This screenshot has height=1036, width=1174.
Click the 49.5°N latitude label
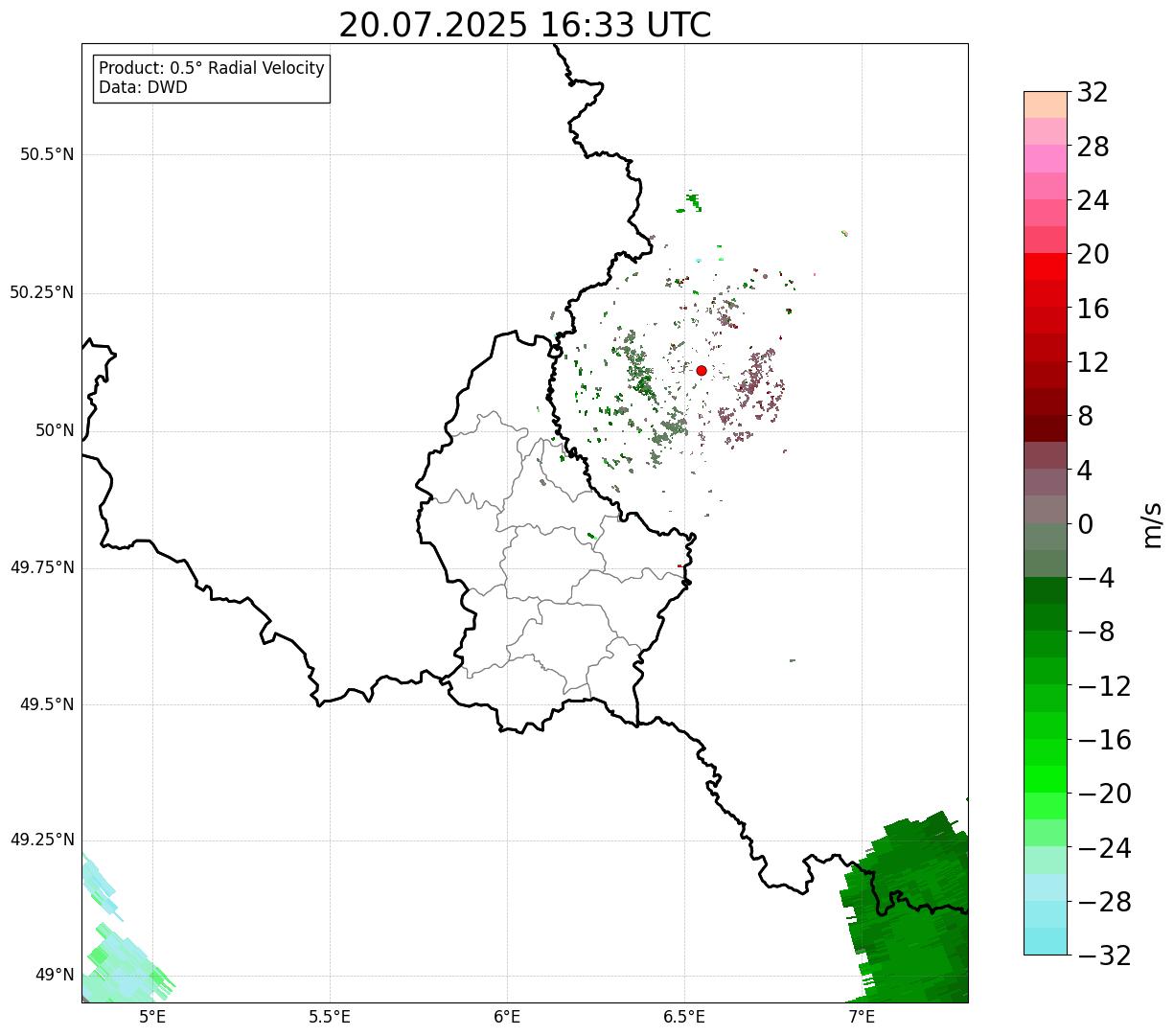(47, 704)
